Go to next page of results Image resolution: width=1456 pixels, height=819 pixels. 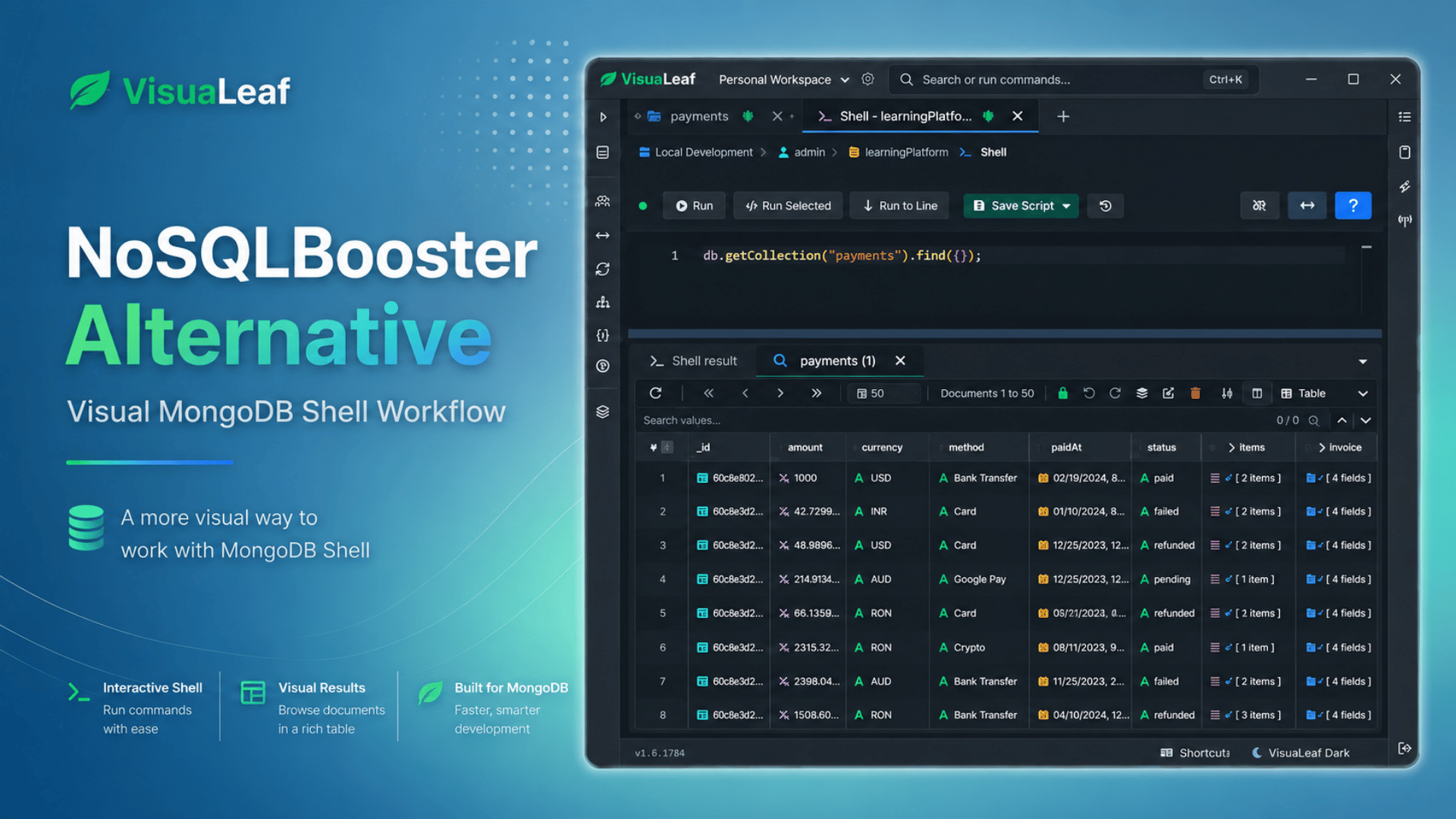tap(780, 393)
